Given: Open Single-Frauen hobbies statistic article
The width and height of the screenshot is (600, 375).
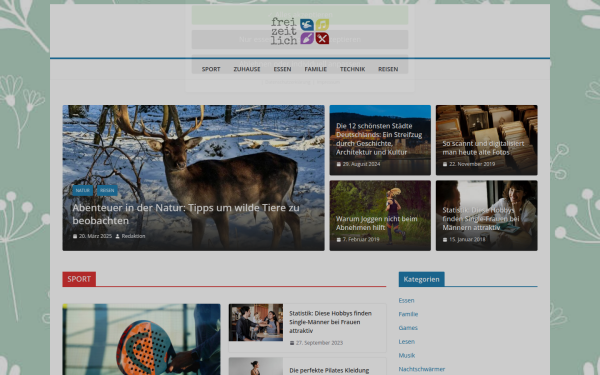Looking at the screenshot, I should click(x=481, y=218).
